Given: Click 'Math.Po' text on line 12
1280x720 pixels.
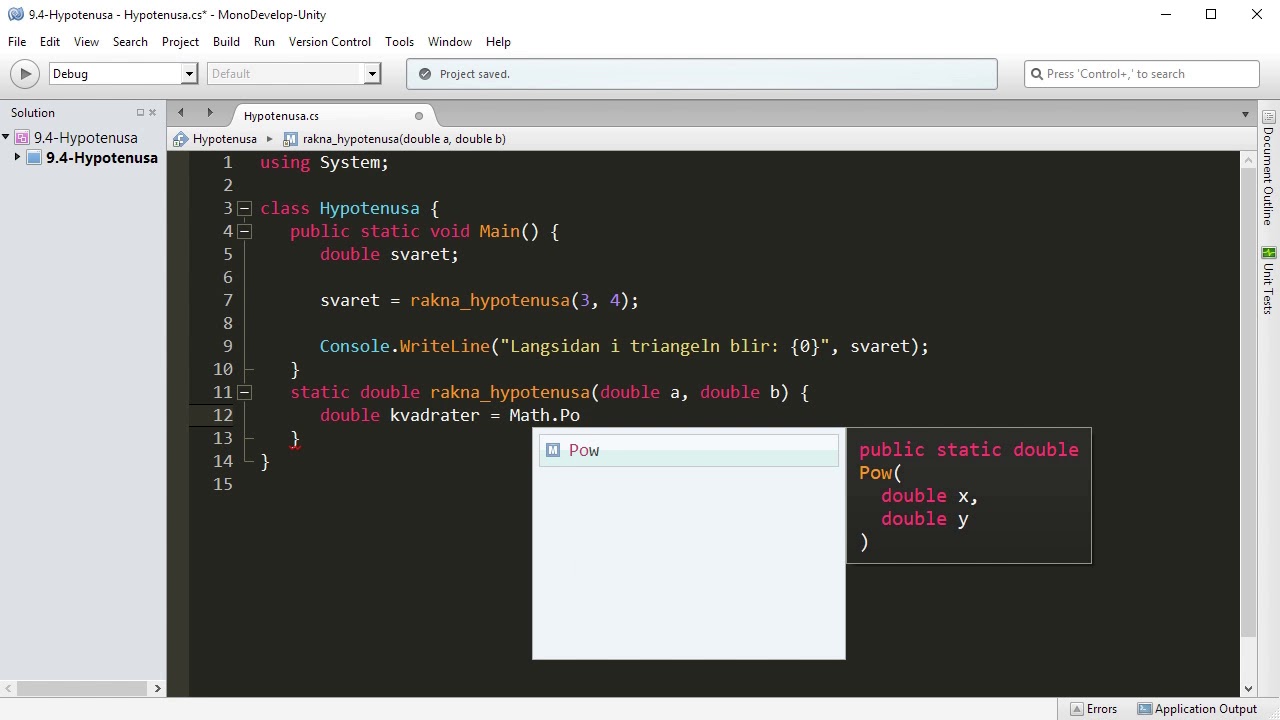Looking at the screenshot, I should click(544, 415).
